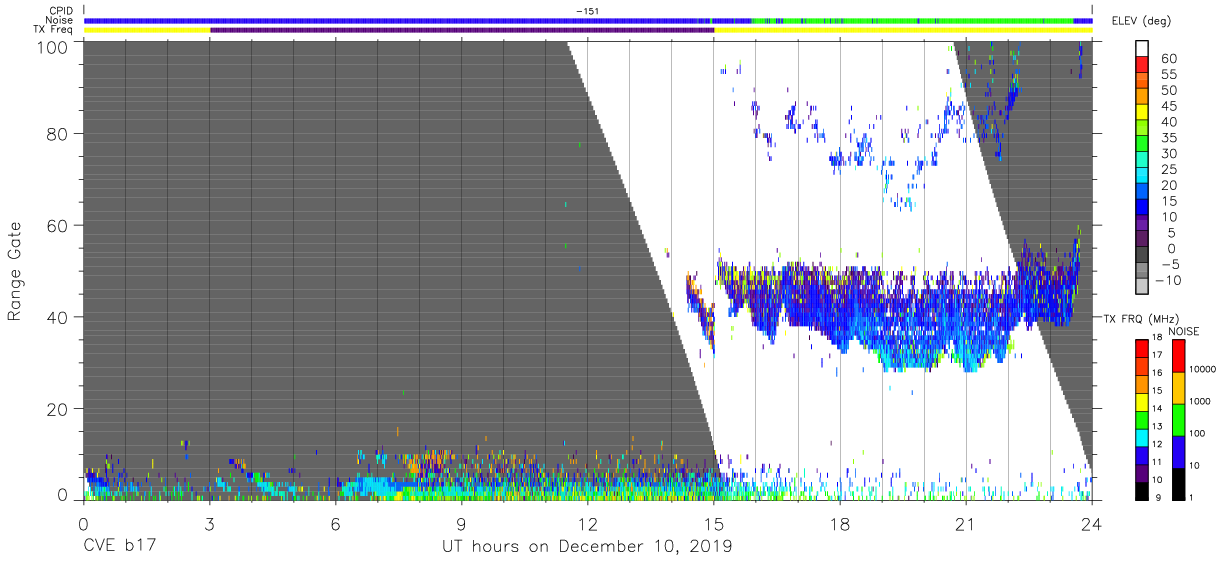Click the "12" tick label on the x-axis

point(588,524)
